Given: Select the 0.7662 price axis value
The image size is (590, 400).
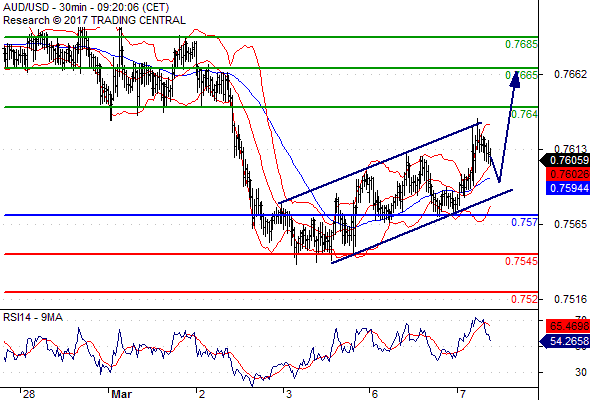Looking at the screenshot, I should tap(570, 74).
